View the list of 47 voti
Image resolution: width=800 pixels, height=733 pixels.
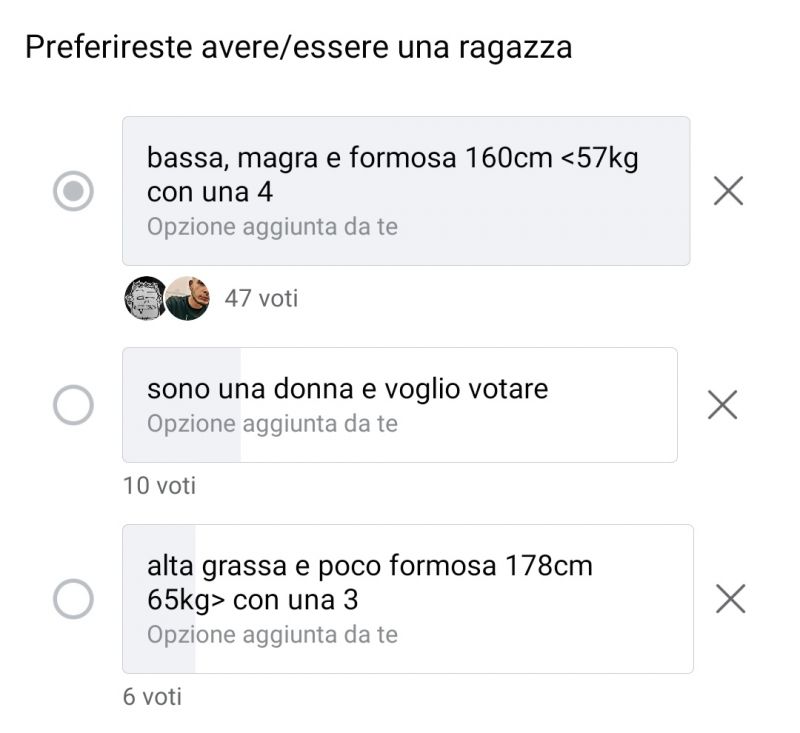point(261,298)
